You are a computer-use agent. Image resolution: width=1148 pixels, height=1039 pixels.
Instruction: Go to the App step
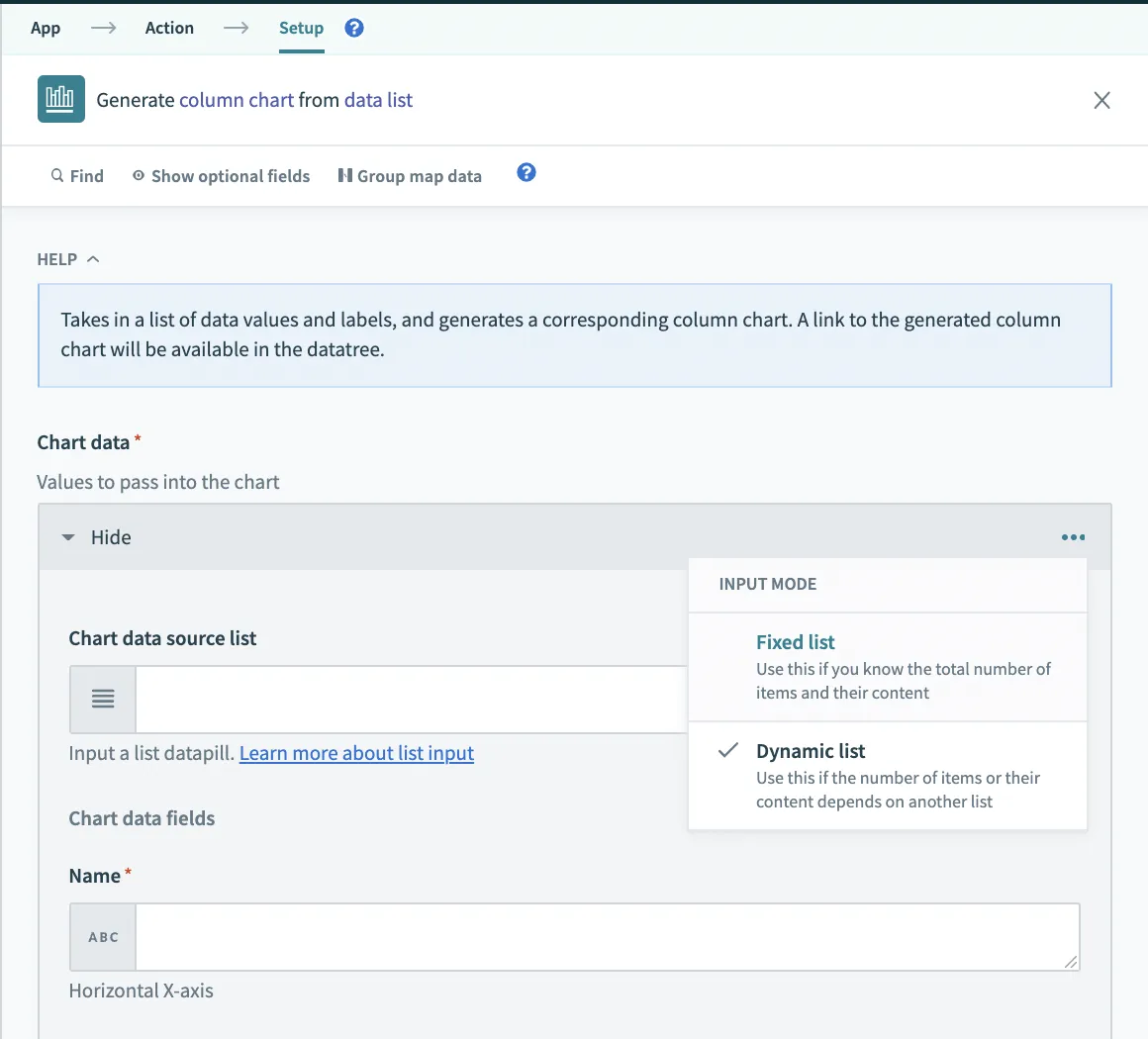pyautogui.click(x=46, y=28)
